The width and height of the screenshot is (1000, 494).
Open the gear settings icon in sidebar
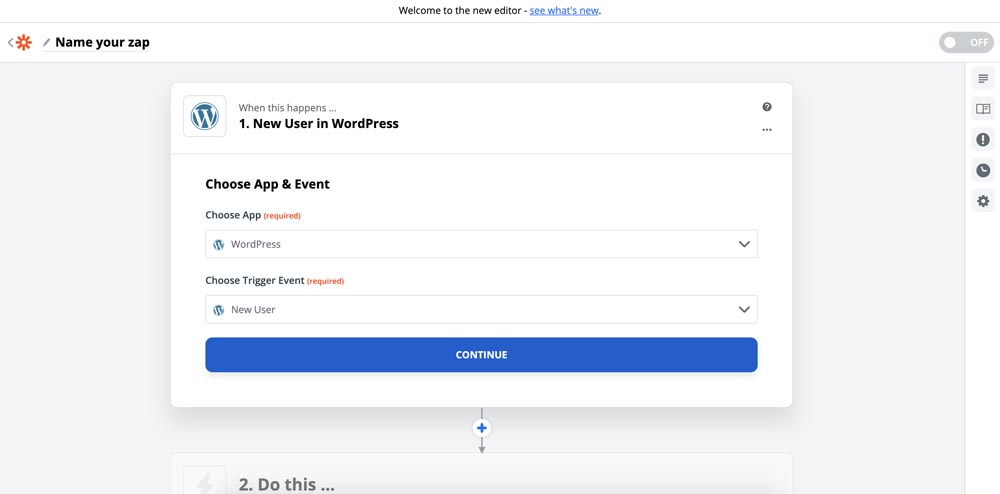pos(983,201)
